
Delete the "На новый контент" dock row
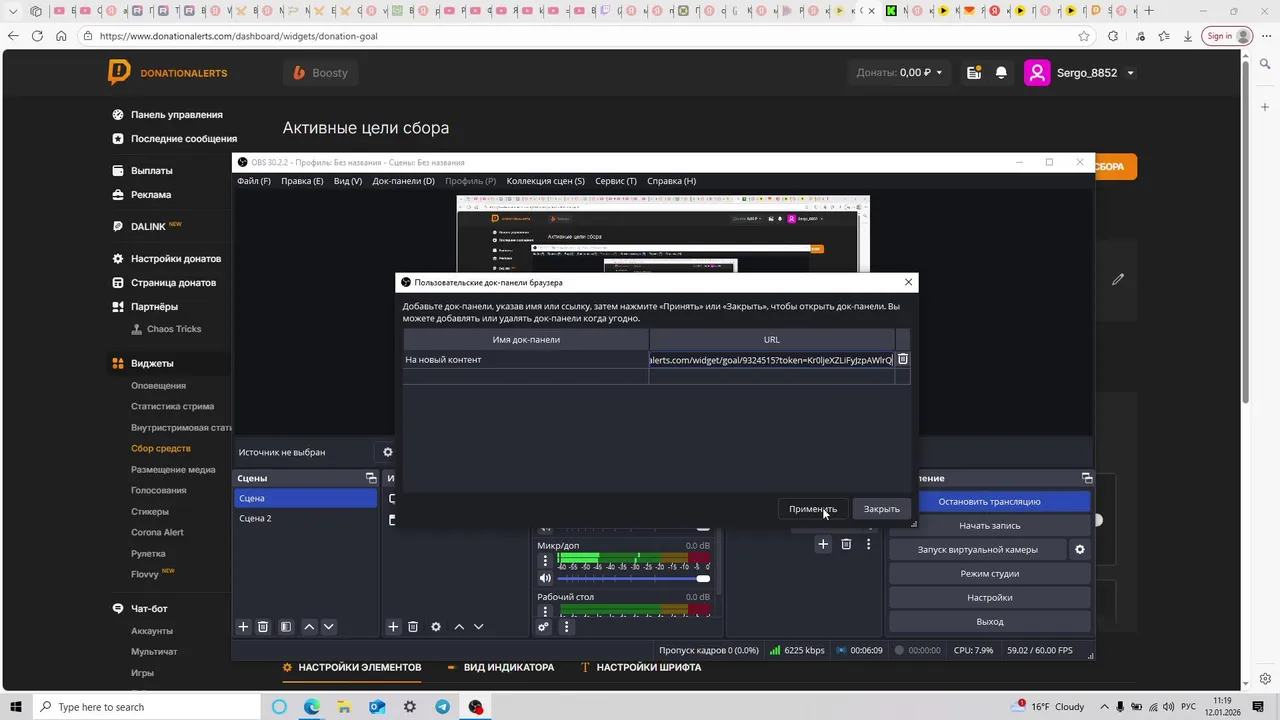902,359
